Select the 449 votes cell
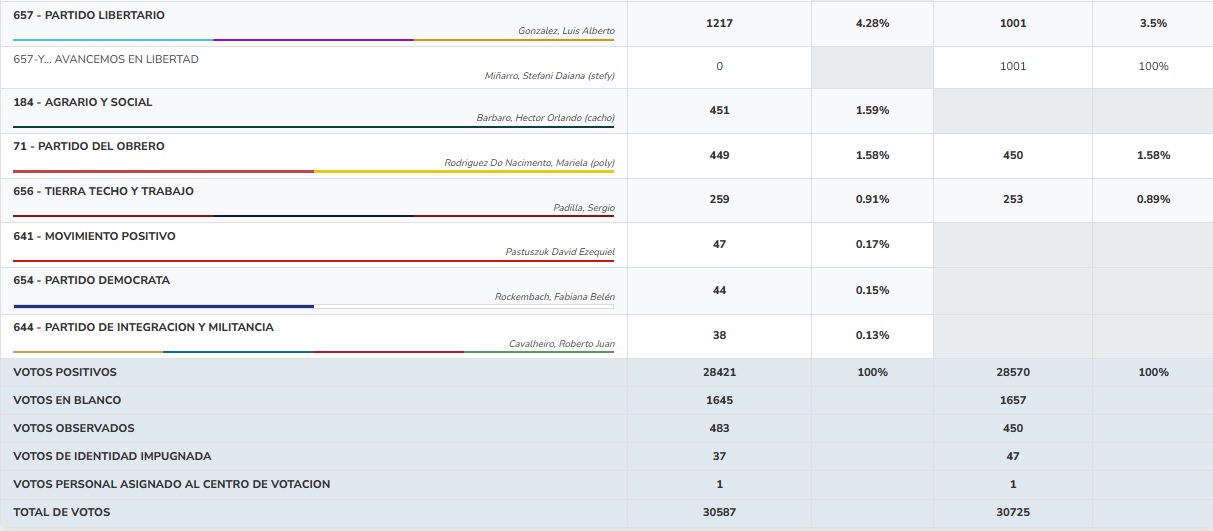The image size is (1213, 531). coord(719,156)
